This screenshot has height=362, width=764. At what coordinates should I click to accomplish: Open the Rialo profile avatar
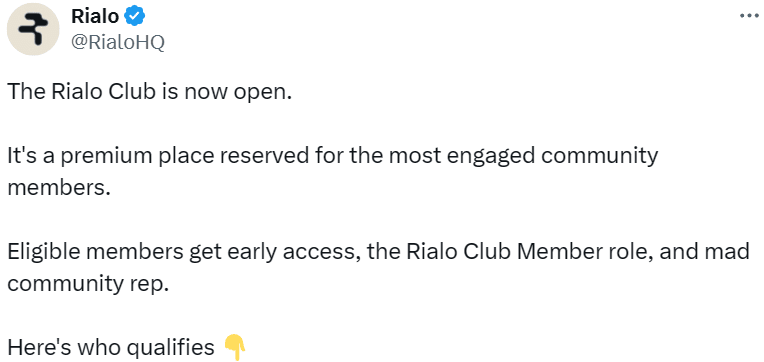point(33,29)
